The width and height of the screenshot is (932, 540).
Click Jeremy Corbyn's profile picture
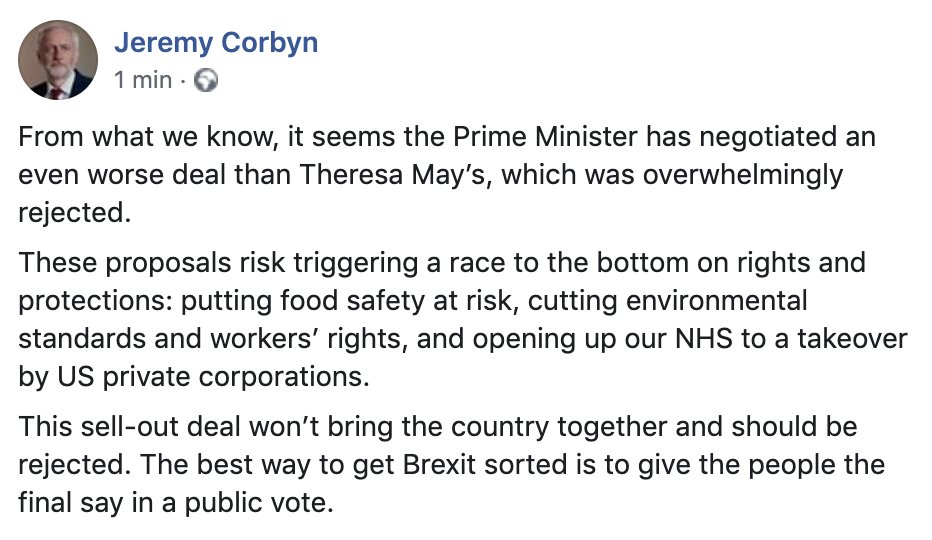click(x=58, y=60)
